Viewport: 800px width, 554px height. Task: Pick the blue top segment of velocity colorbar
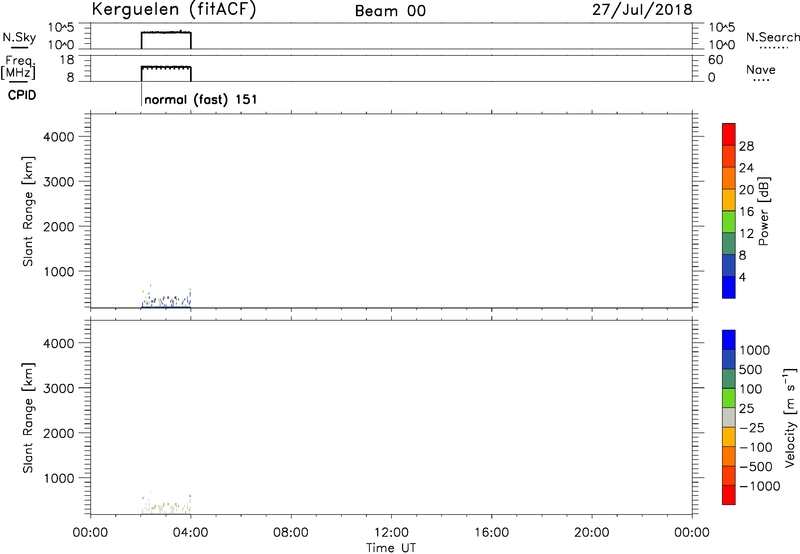729,340
